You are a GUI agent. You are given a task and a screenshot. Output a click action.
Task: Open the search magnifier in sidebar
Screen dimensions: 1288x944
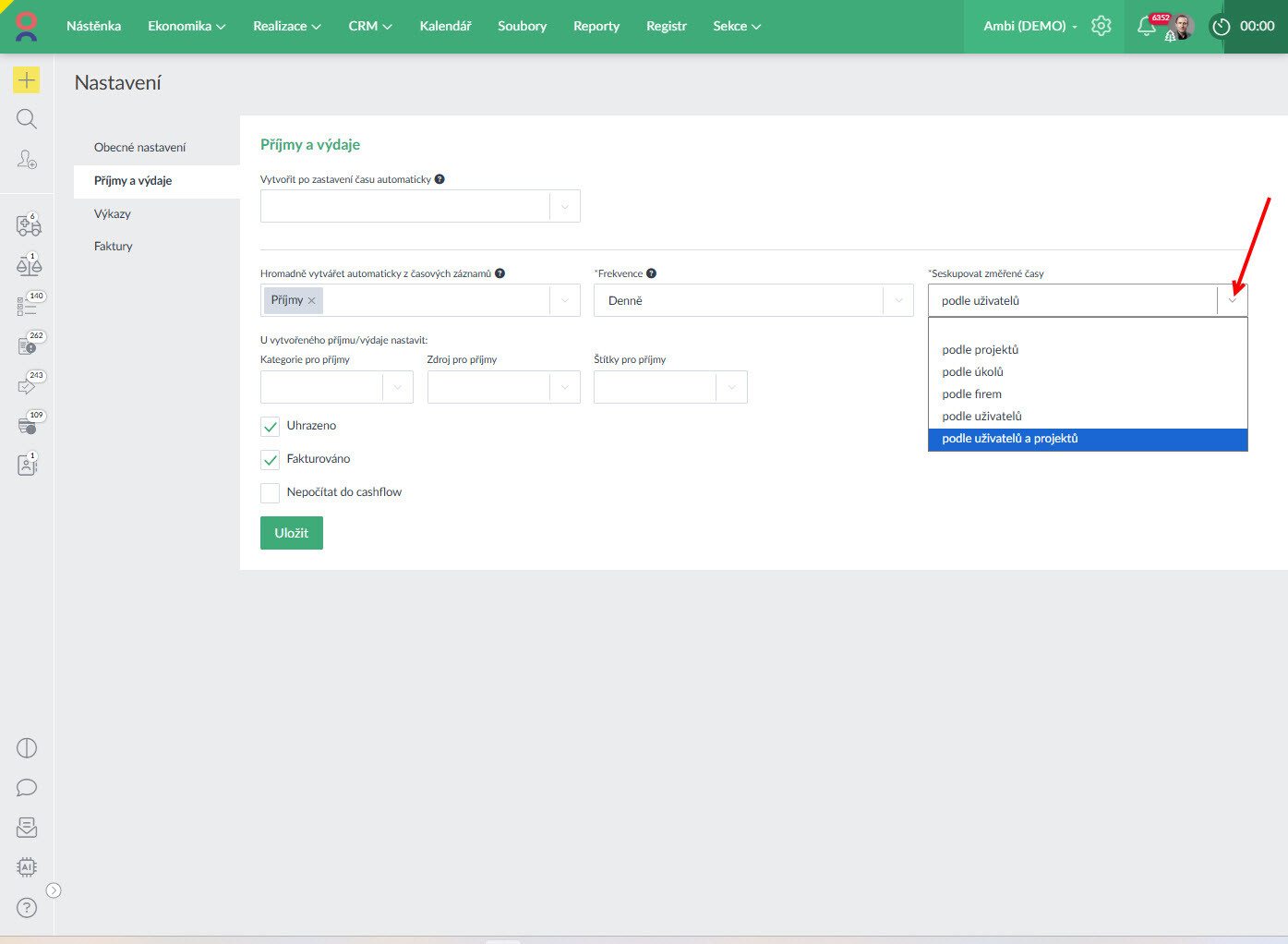27,119
